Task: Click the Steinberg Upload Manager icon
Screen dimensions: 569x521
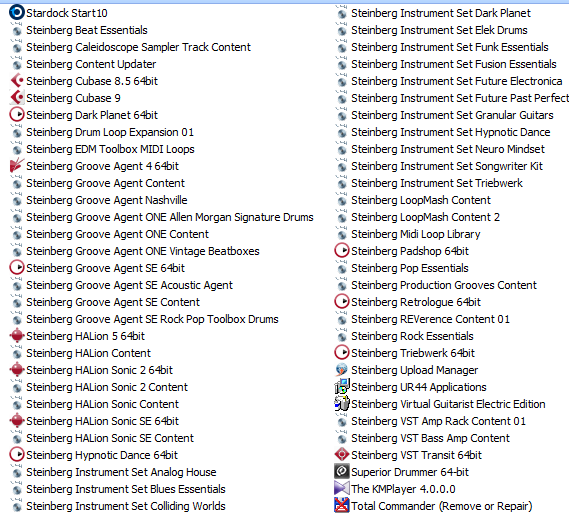Action: [x=341, y=370]
